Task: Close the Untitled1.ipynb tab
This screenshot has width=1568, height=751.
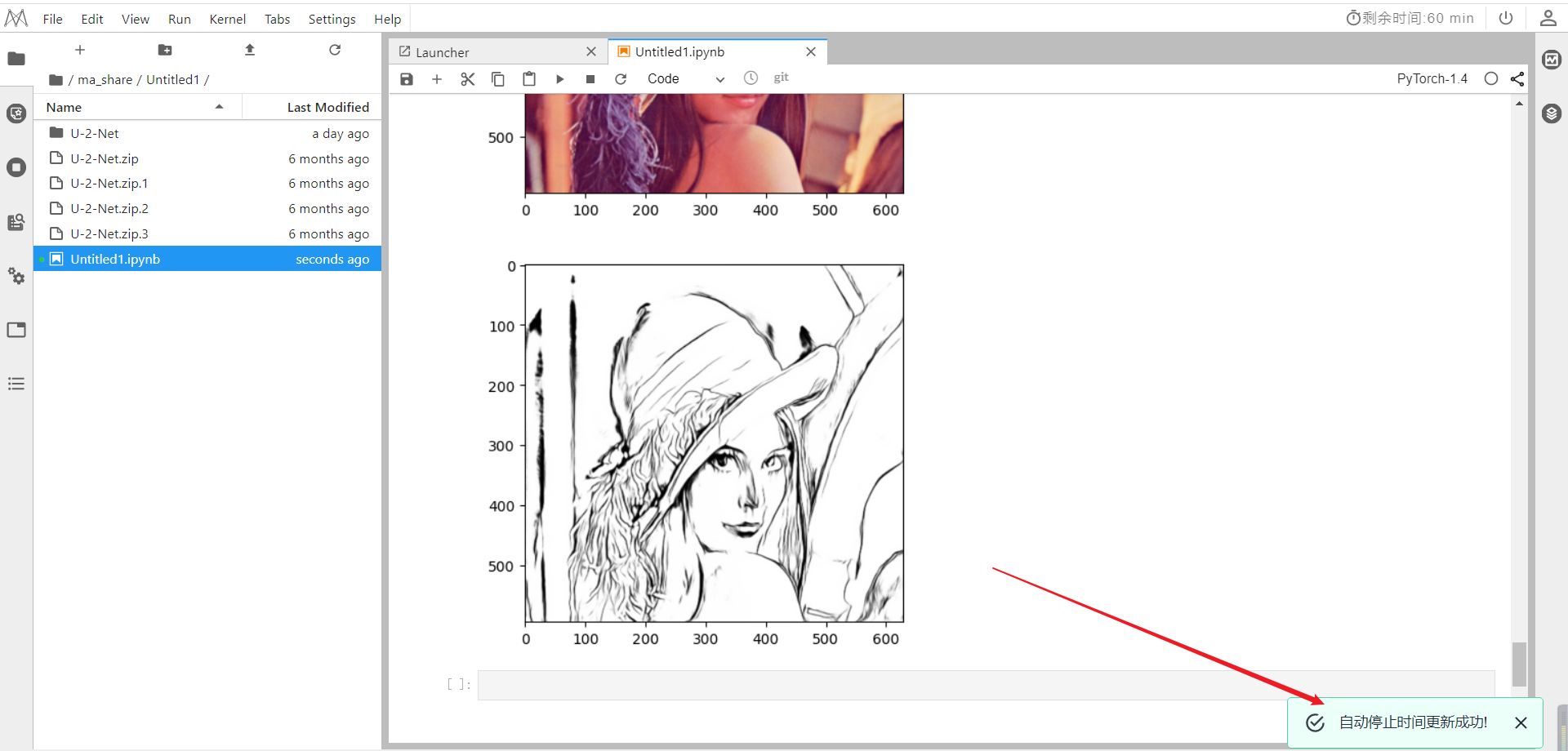Action: tap(811, 51)
